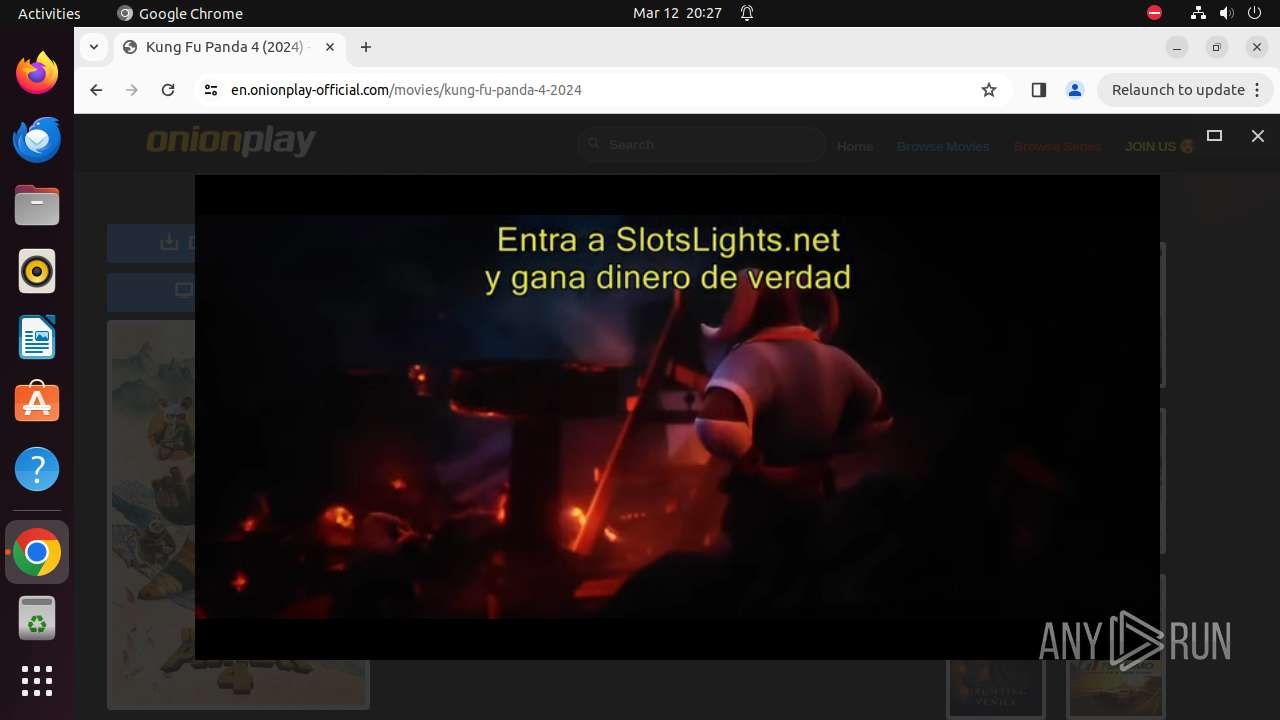Image resolution: width=1280 pixels, height=720 pixels.
Task: Launch LibreOffice Writer from the dock
Action: pos(37,337)
